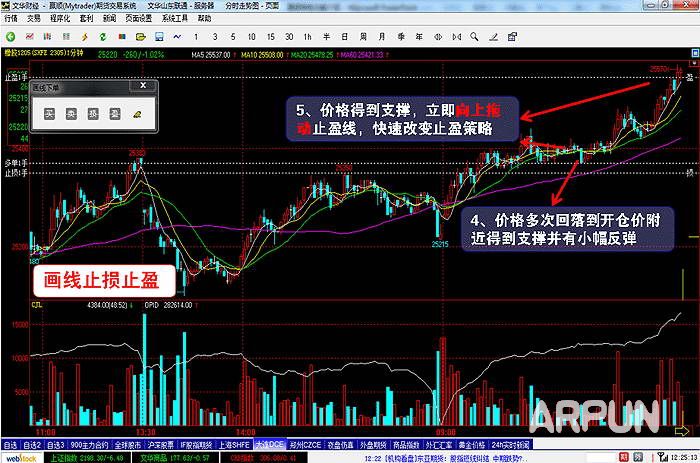Select the 1 minute period button
This screenshot has width=700, height=463.
tap(196, 37)
